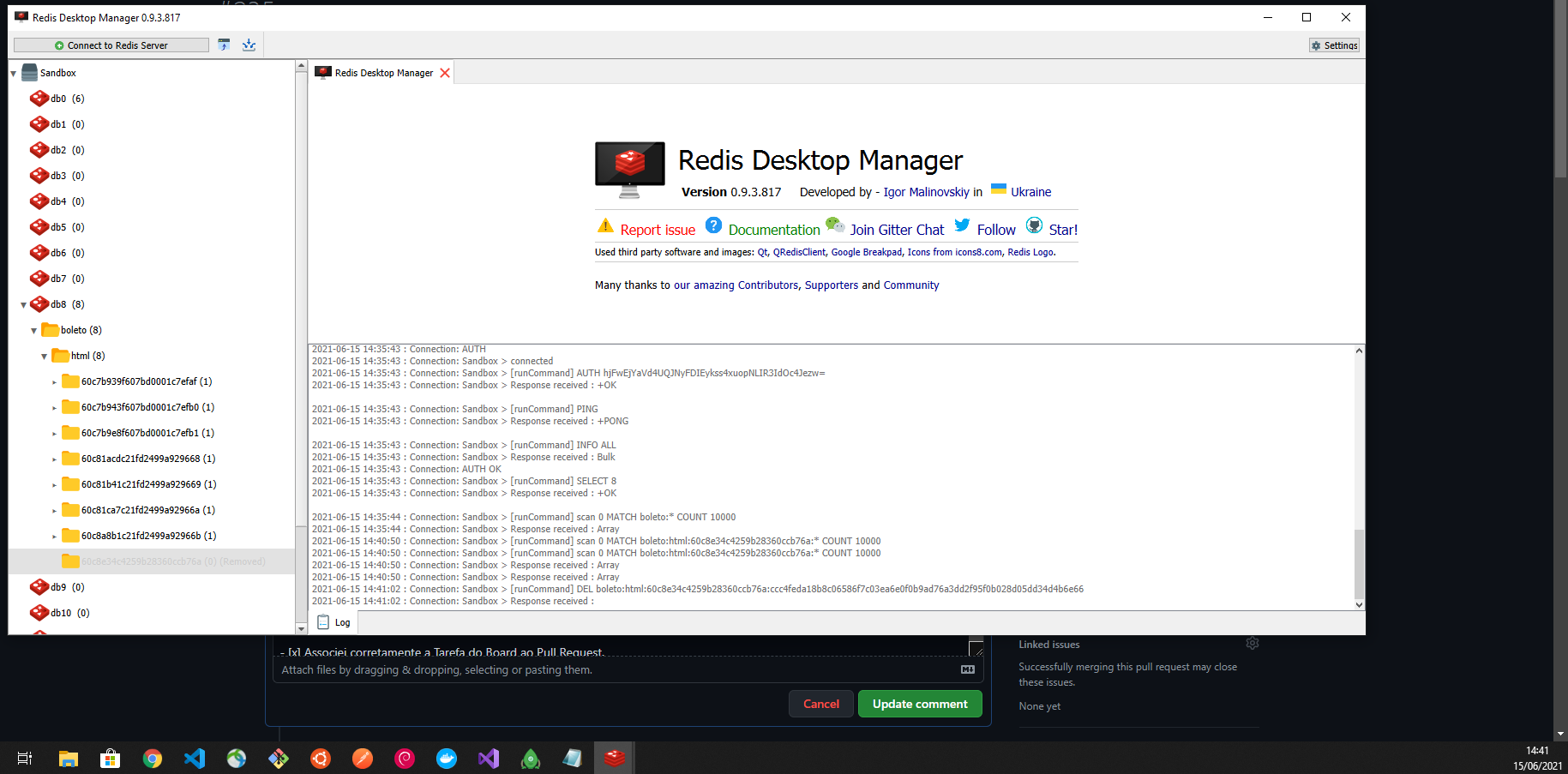Select the removed 60c8e34c4259b28360ccb76a entry
Image resolution: width=1568 pixels, height=774 pixels.
[x=152, y=561]
